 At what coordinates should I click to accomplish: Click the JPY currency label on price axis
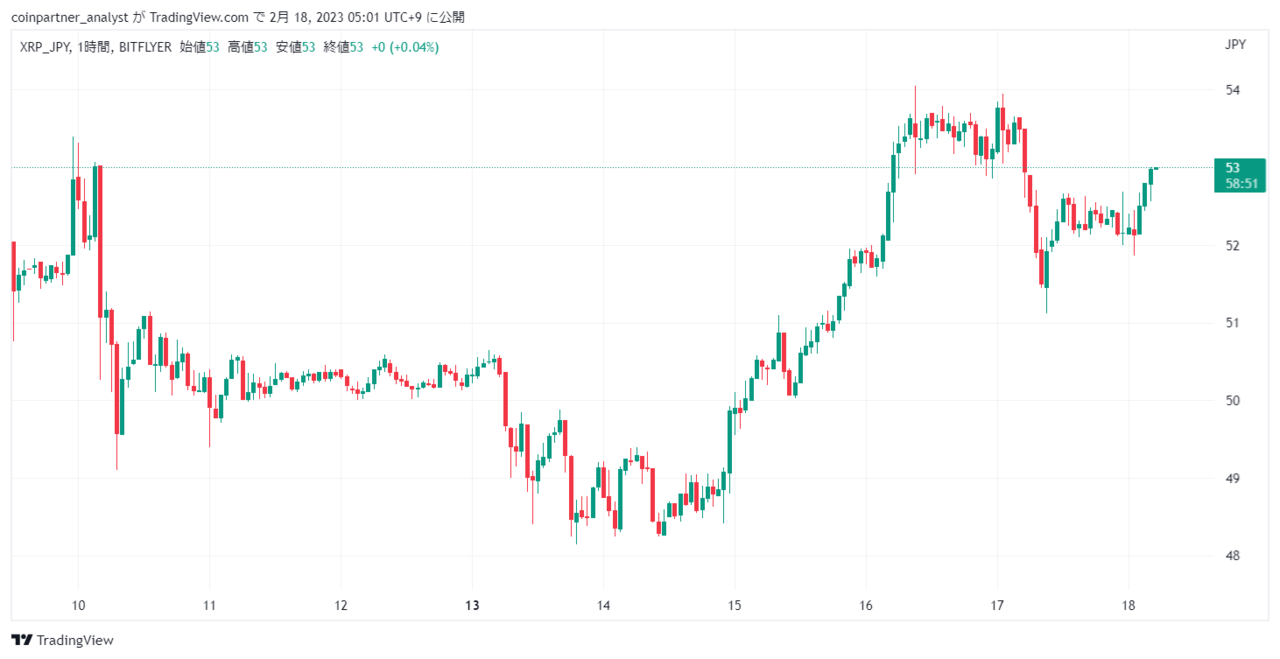click(x=1235, y=44)
